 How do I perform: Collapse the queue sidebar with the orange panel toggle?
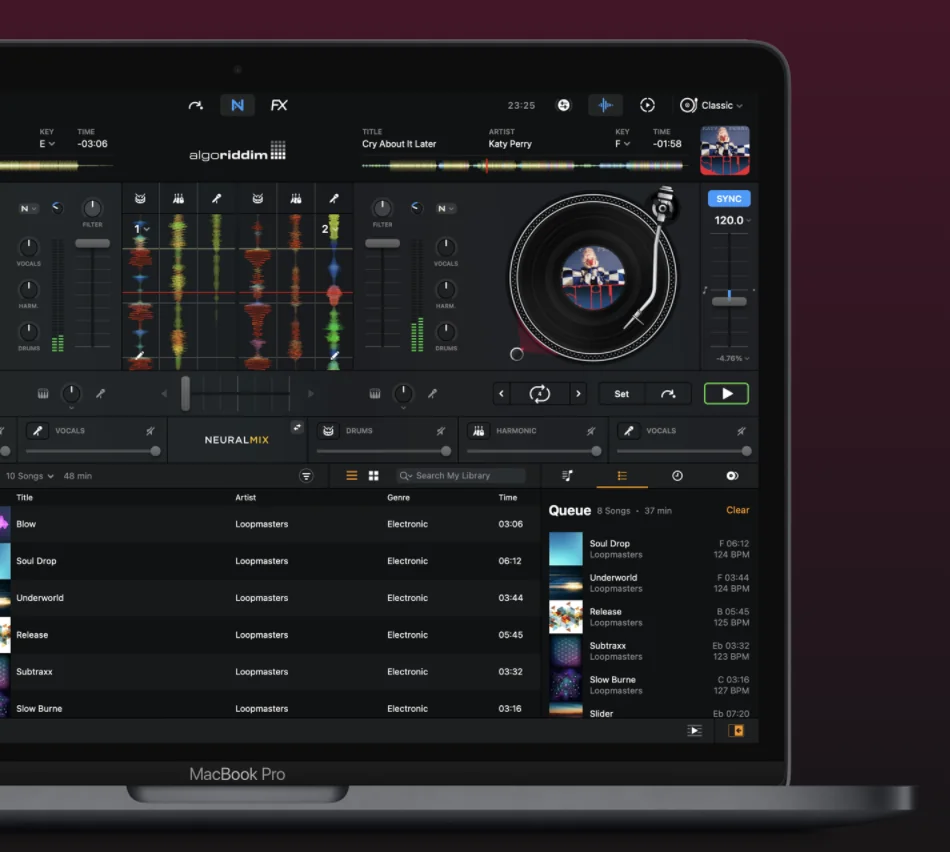click(737, 731)
